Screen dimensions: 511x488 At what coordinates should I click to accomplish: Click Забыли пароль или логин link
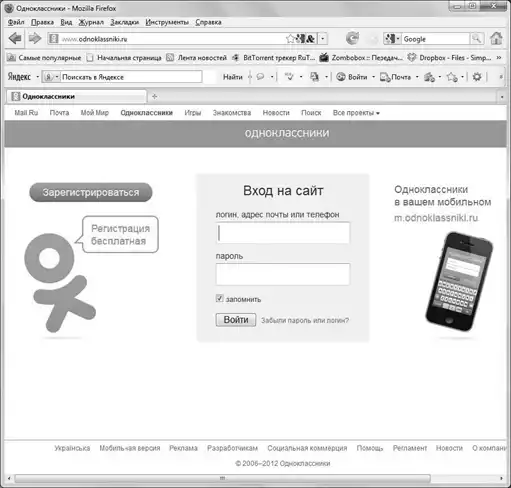pos(305,320)
